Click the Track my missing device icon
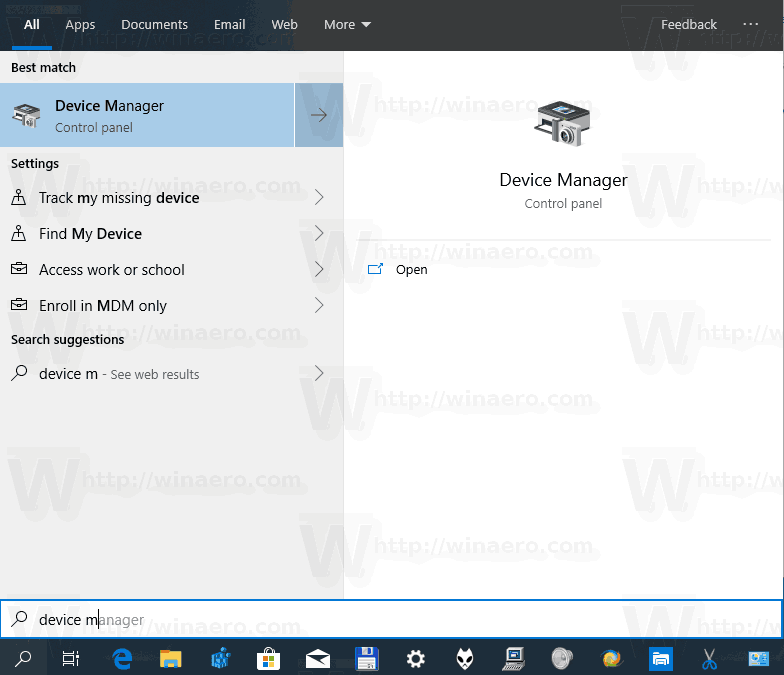 tap(18, 198)
